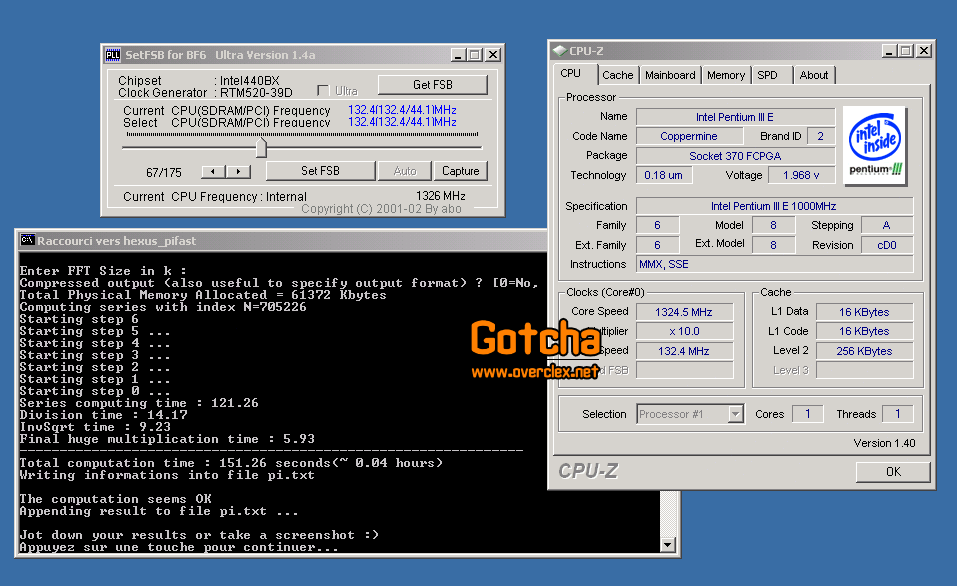Open the Memory tab in CPU-Z
Screen dimensions: 957x586
[x=726, y=75]
